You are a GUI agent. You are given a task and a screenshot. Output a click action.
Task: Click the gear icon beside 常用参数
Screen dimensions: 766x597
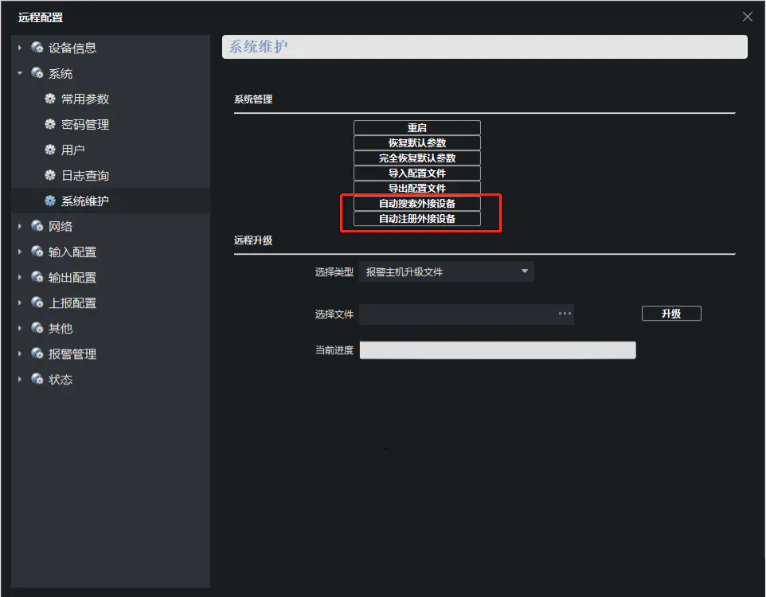click(50, 99)
